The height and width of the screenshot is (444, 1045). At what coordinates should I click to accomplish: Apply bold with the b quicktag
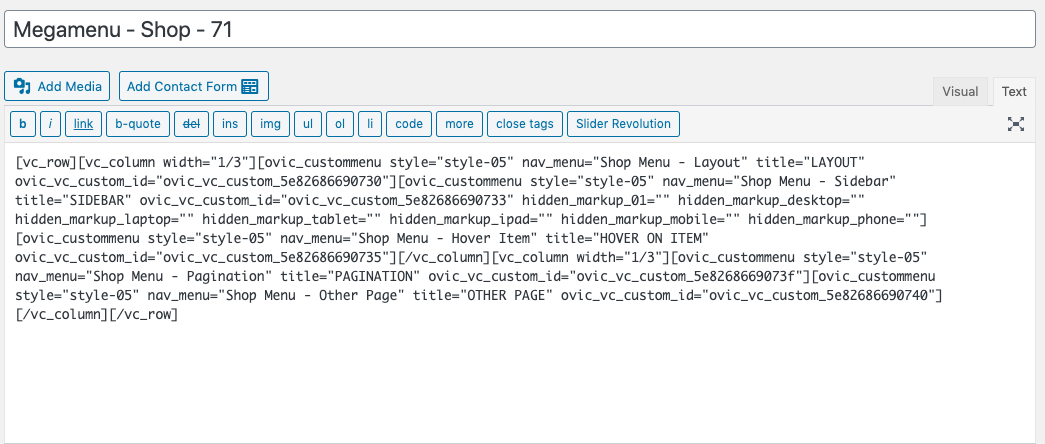point(23,124)
